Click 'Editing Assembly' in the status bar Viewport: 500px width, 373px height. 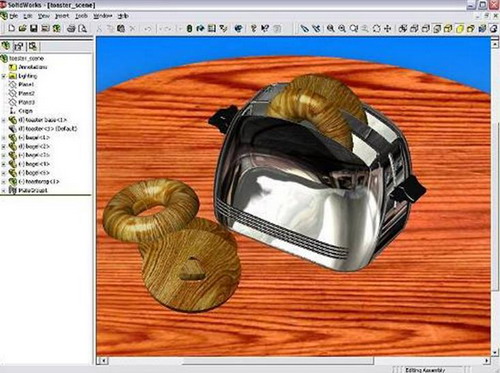pos(425,370)
